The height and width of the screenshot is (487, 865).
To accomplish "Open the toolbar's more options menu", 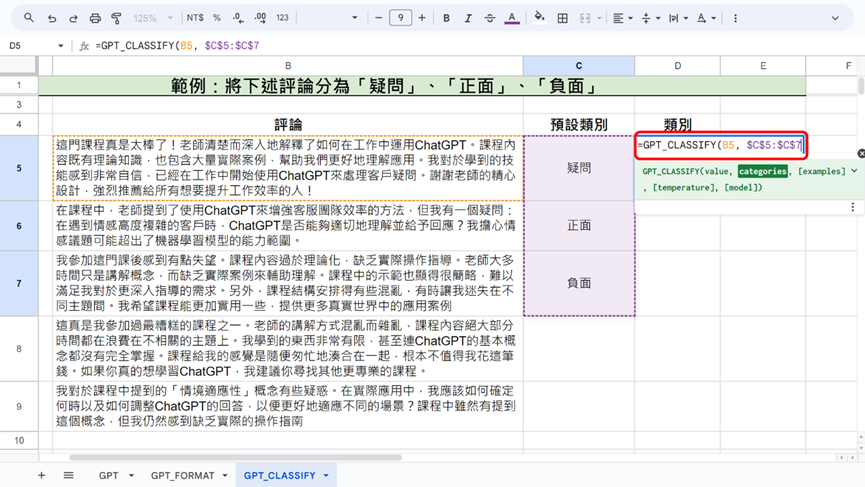I will tap(735, 18).
